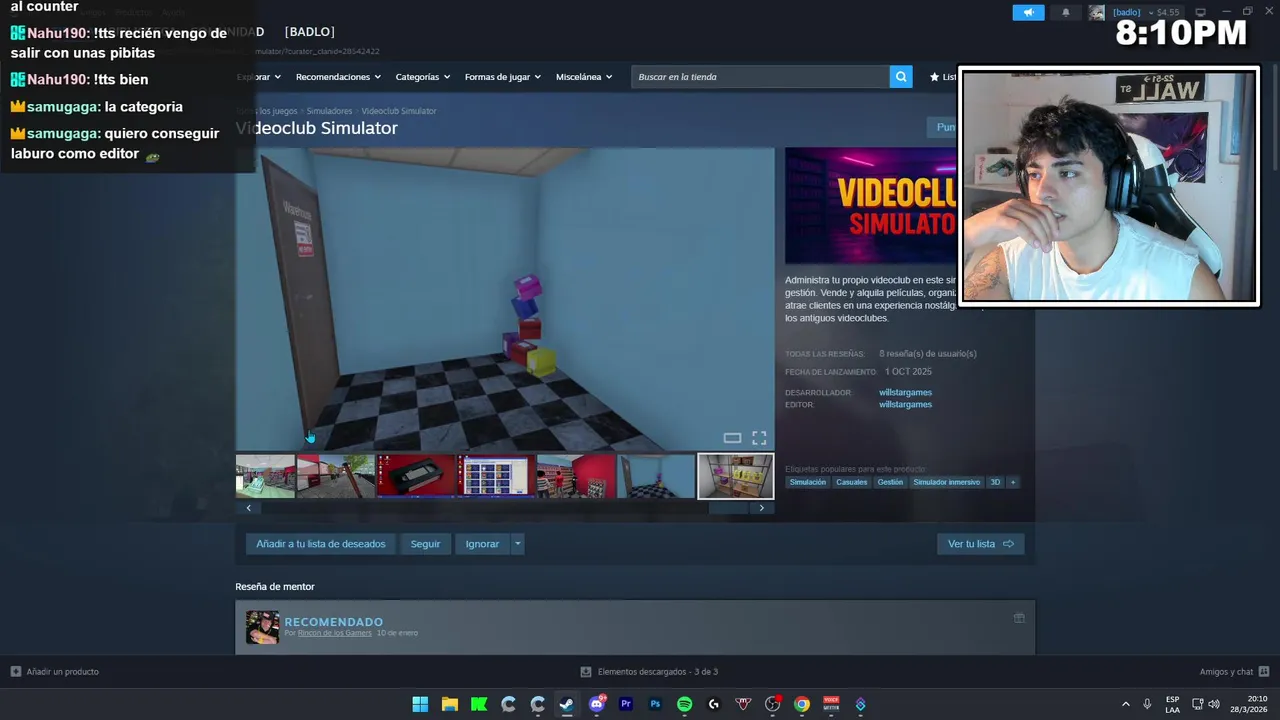The image size is (1280, 720).
Task: Select the 3D tag
Action: (995, 482)
